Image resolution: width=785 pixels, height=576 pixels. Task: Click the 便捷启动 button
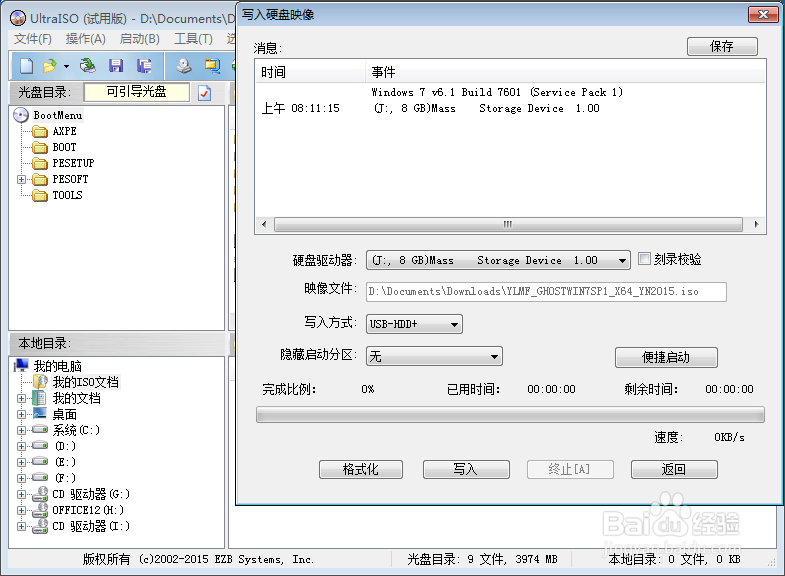click(x=666, y=357)
